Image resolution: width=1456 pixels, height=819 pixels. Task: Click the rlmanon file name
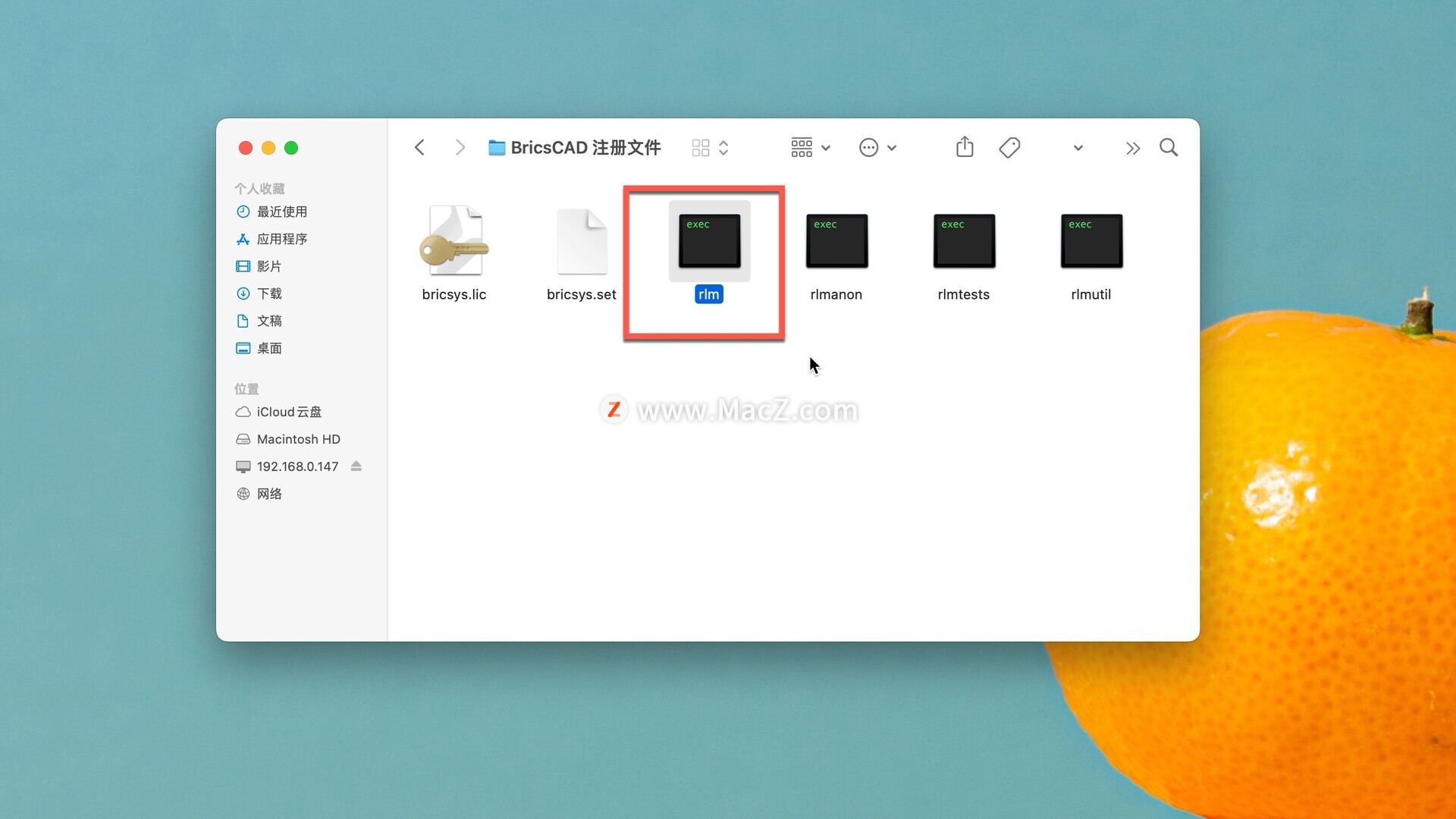836,294
